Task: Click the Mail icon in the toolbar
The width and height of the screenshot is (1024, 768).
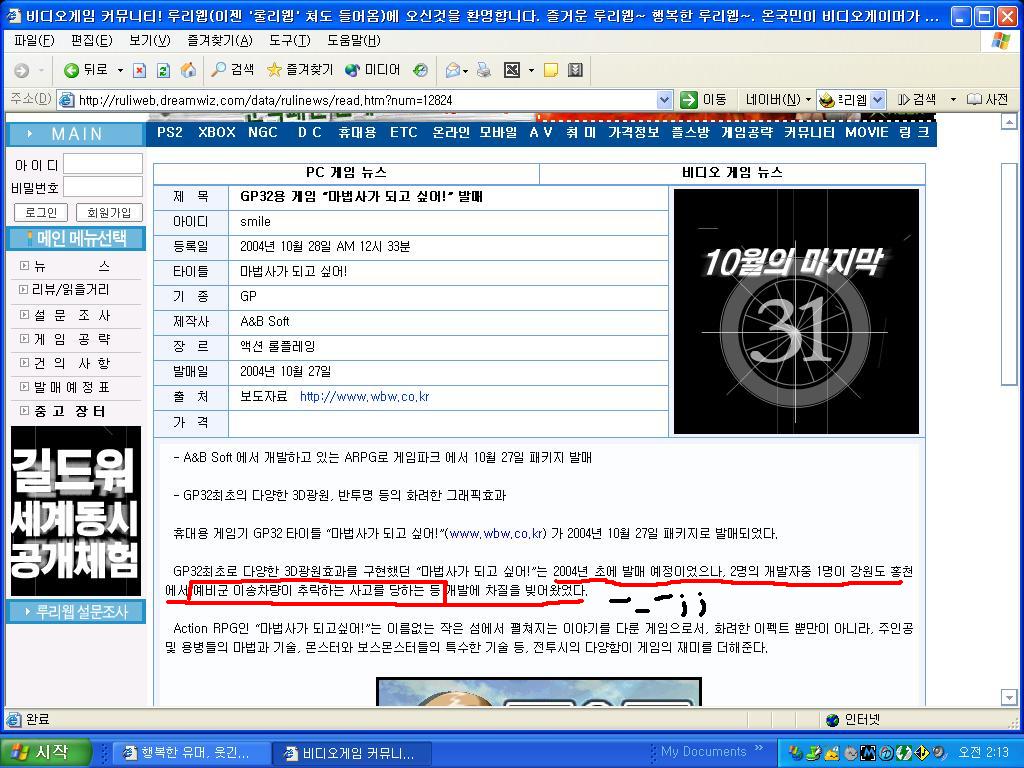Action: click(451, 70)
